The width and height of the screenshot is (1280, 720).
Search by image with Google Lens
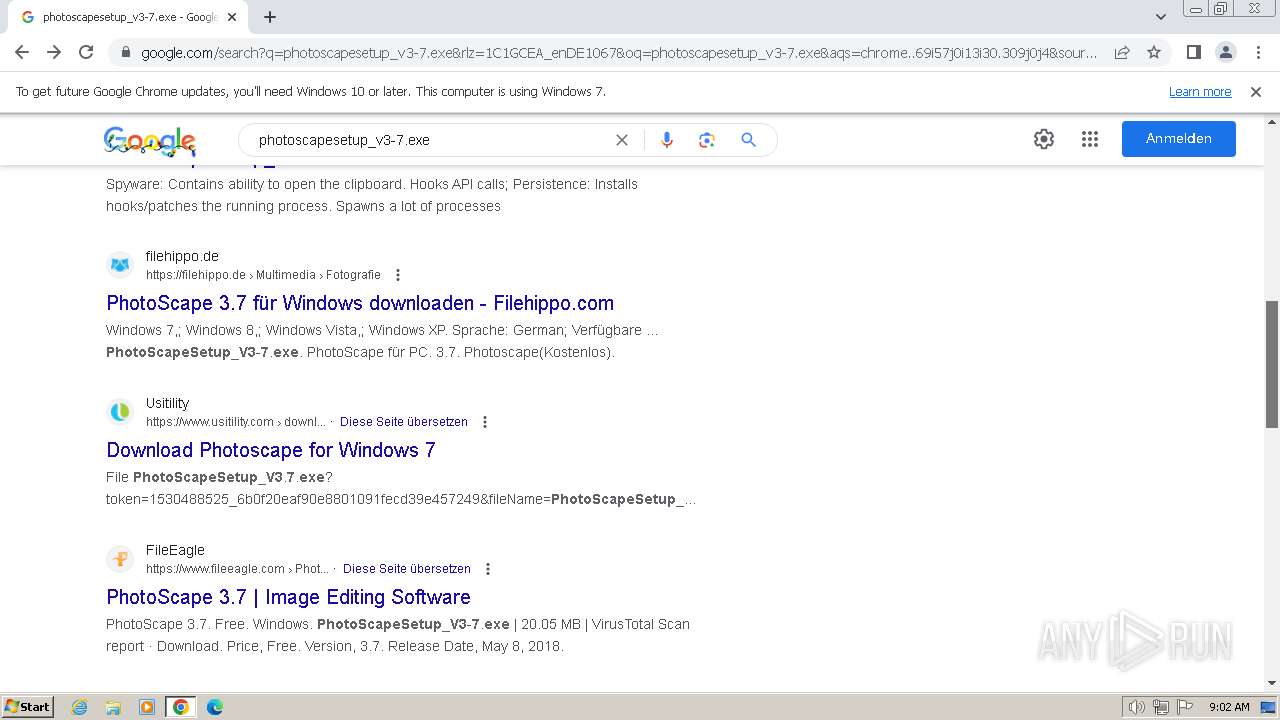click(x=707, y=140)
